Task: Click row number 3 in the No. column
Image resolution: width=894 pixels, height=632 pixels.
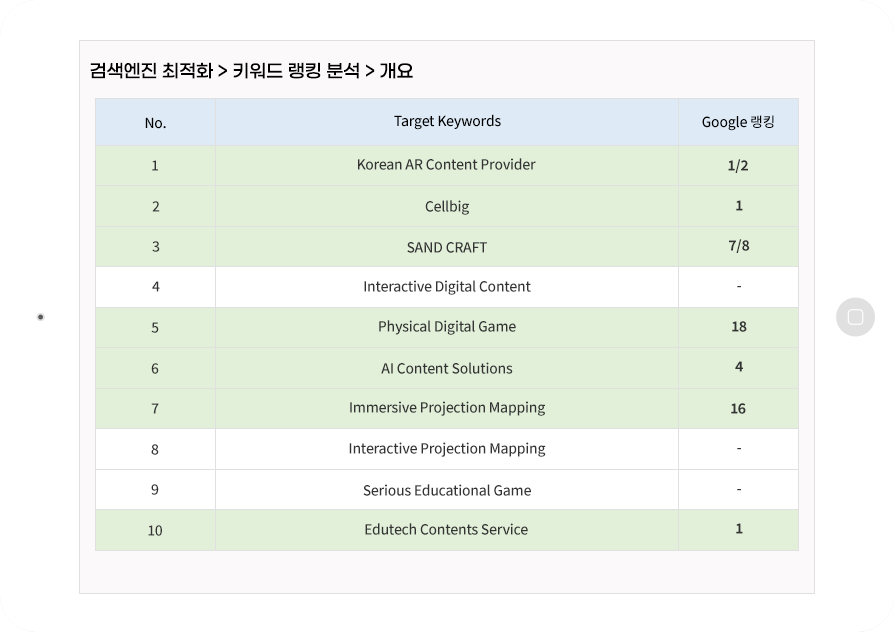Action: click(155, 247)
